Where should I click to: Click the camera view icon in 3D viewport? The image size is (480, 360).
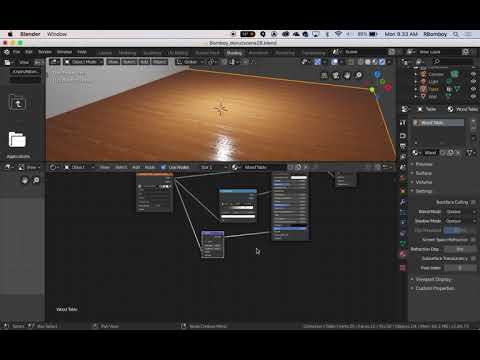point(336,75)
